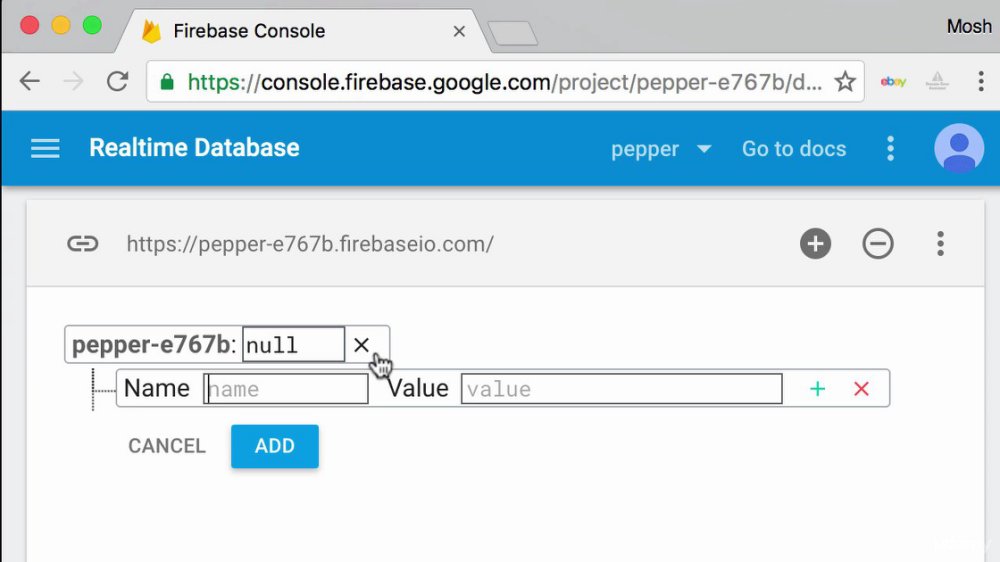Viewport: 1000px width, 562px height.
Task: Remove the new row with red X
Action: pyautogui.click(x=861, y=388)
